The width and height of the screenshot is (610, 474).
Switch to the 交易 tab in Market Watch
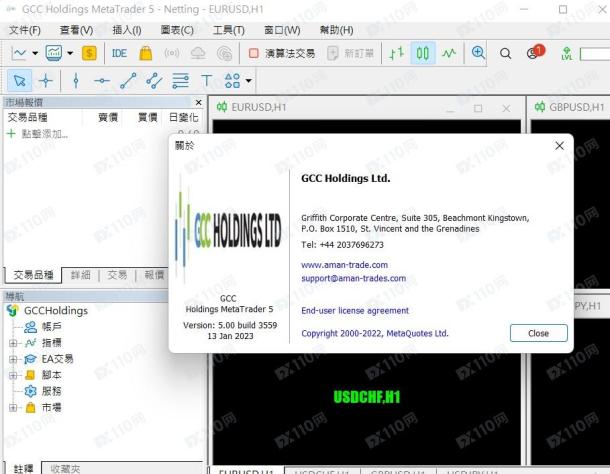tap(117, 275)
